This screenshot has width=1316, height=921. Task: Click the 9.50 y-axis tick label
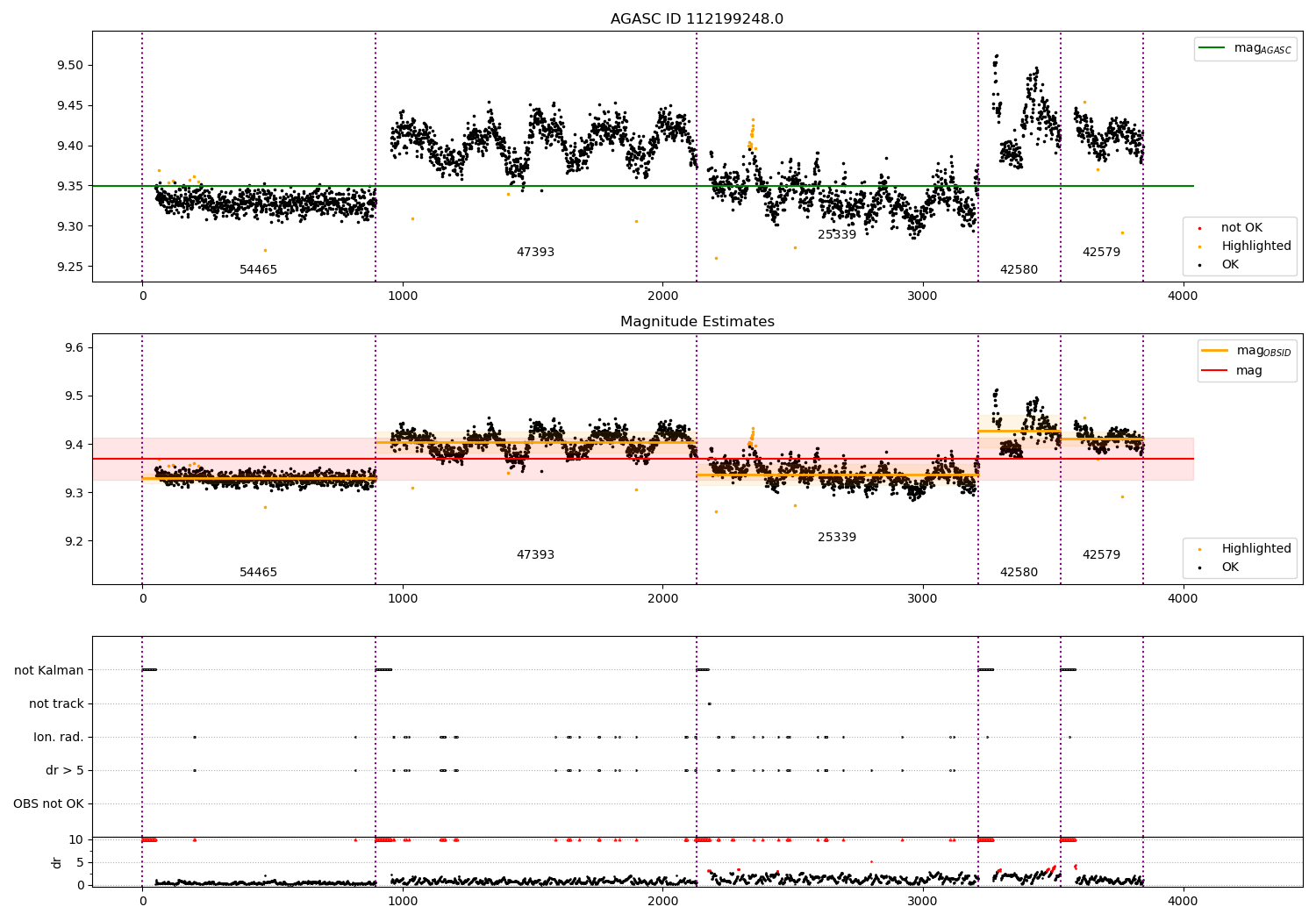[69, 66]
